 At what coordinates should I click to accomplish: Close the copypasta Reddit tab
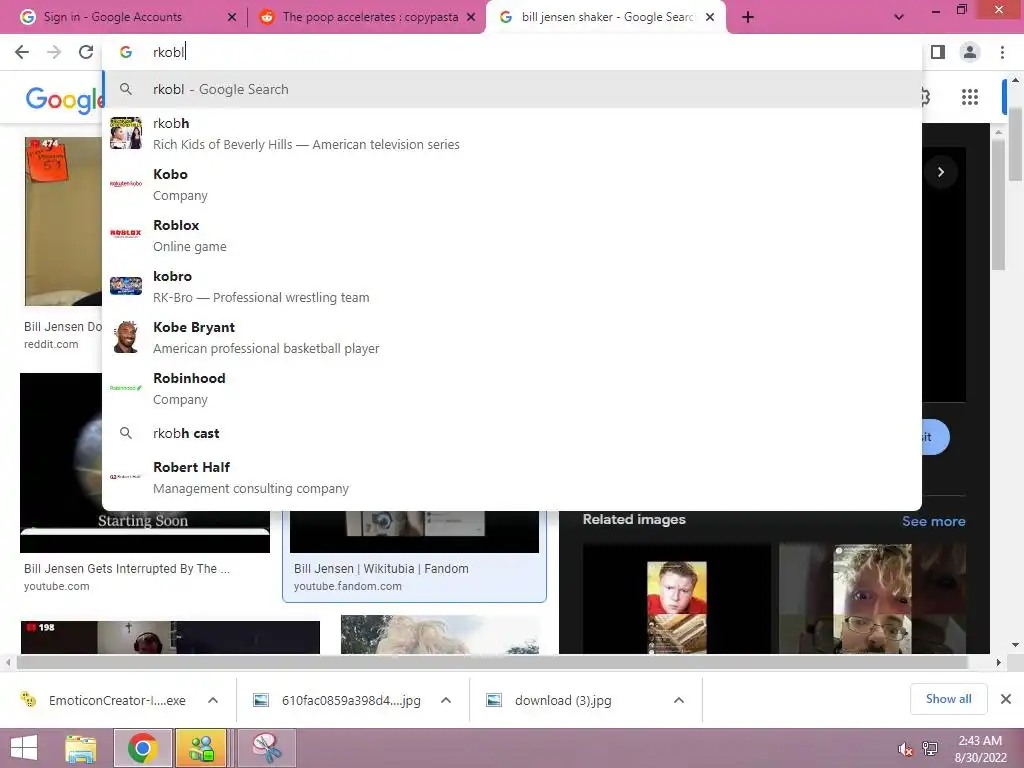(471, 17)
